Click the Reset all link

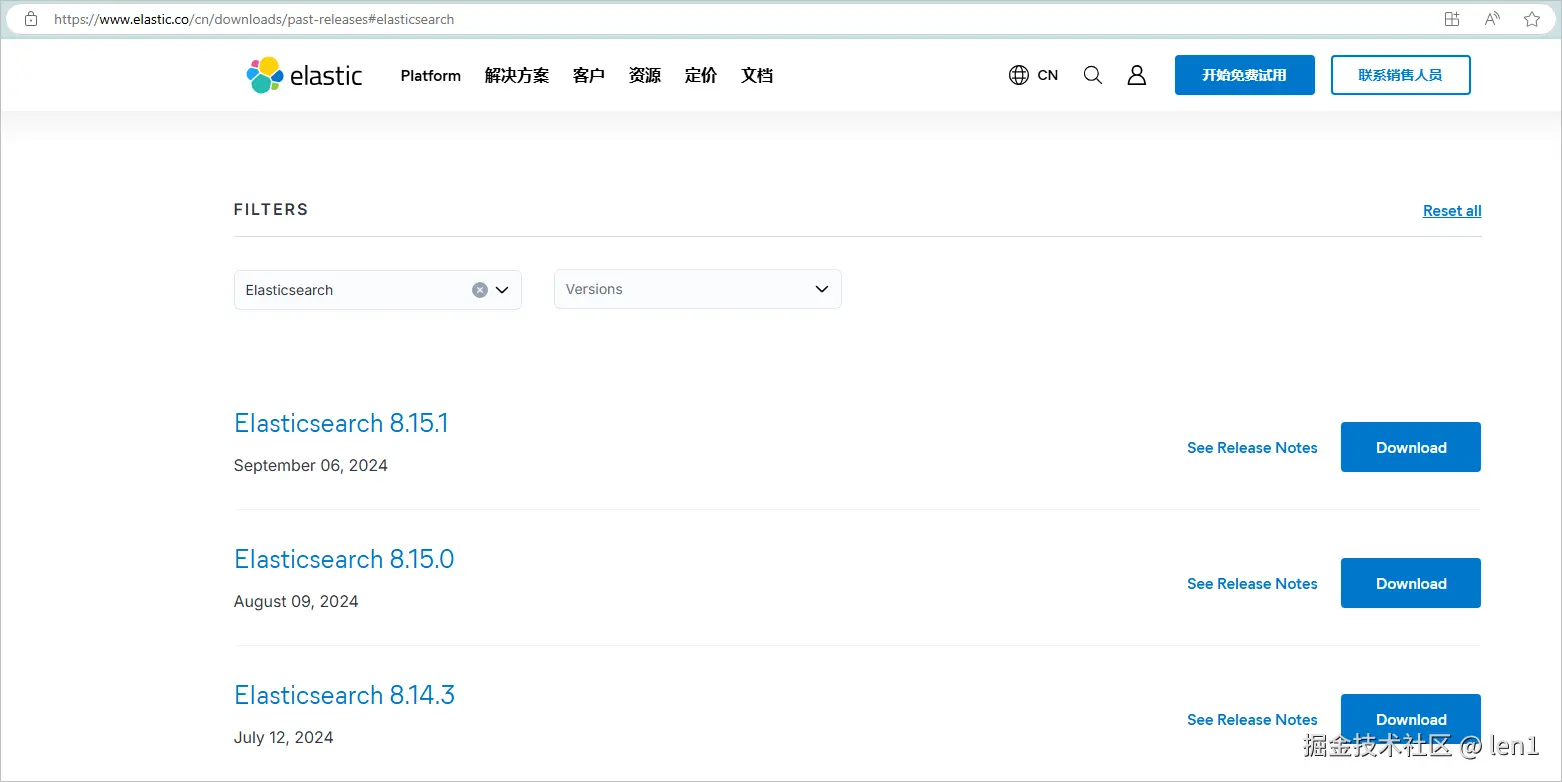(1452, 211)
